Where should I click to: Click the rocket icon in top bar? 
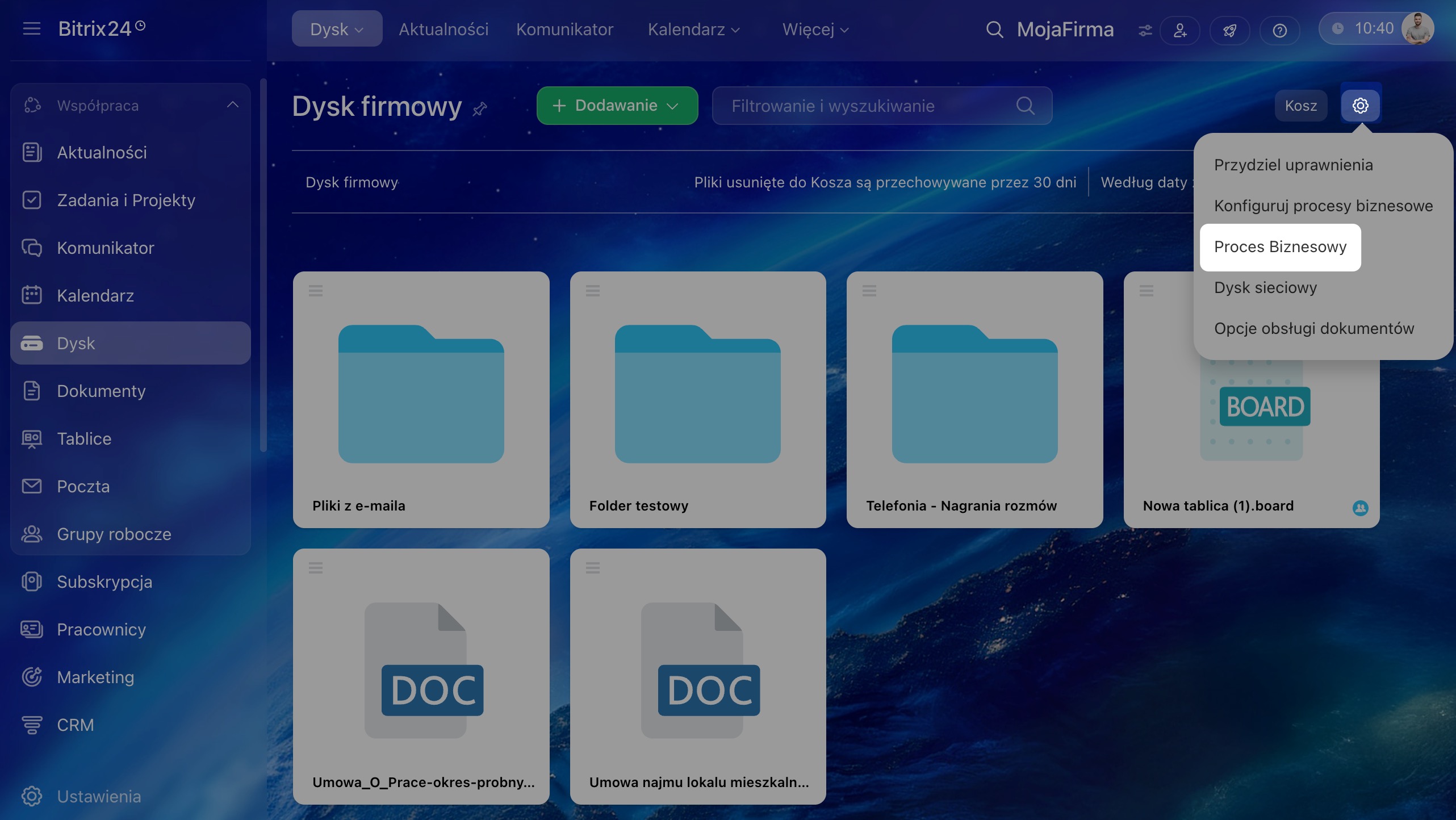click(x=1229, y=30)
